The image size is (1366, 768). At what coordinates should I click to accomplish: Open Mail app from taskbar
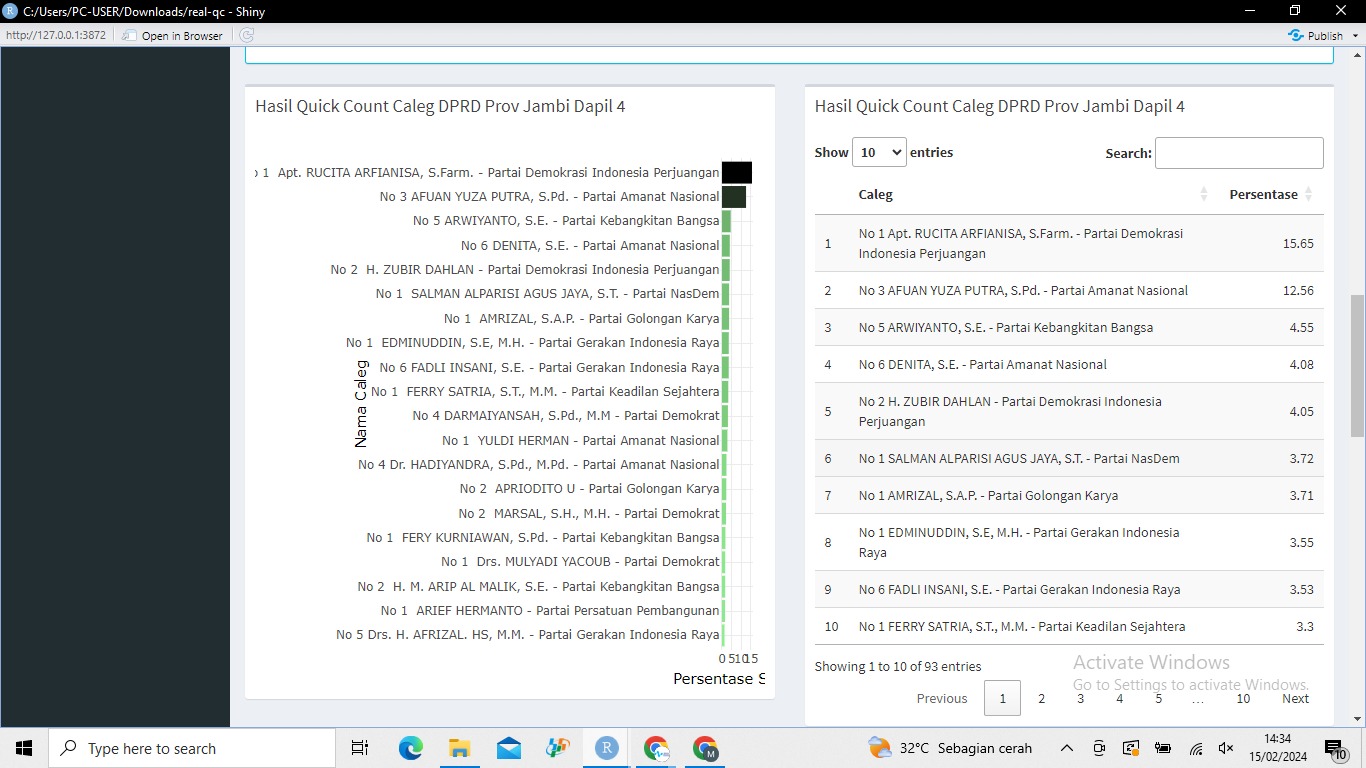tap(508, 748)
